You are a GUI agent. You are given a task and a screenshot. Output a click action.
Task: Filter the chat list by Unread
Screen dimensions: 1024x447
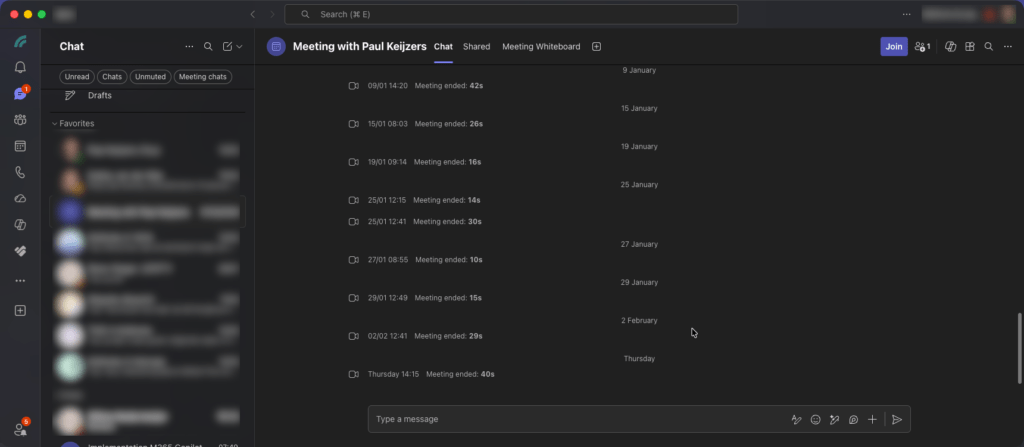pyautogui.click(x=77, y=76)
